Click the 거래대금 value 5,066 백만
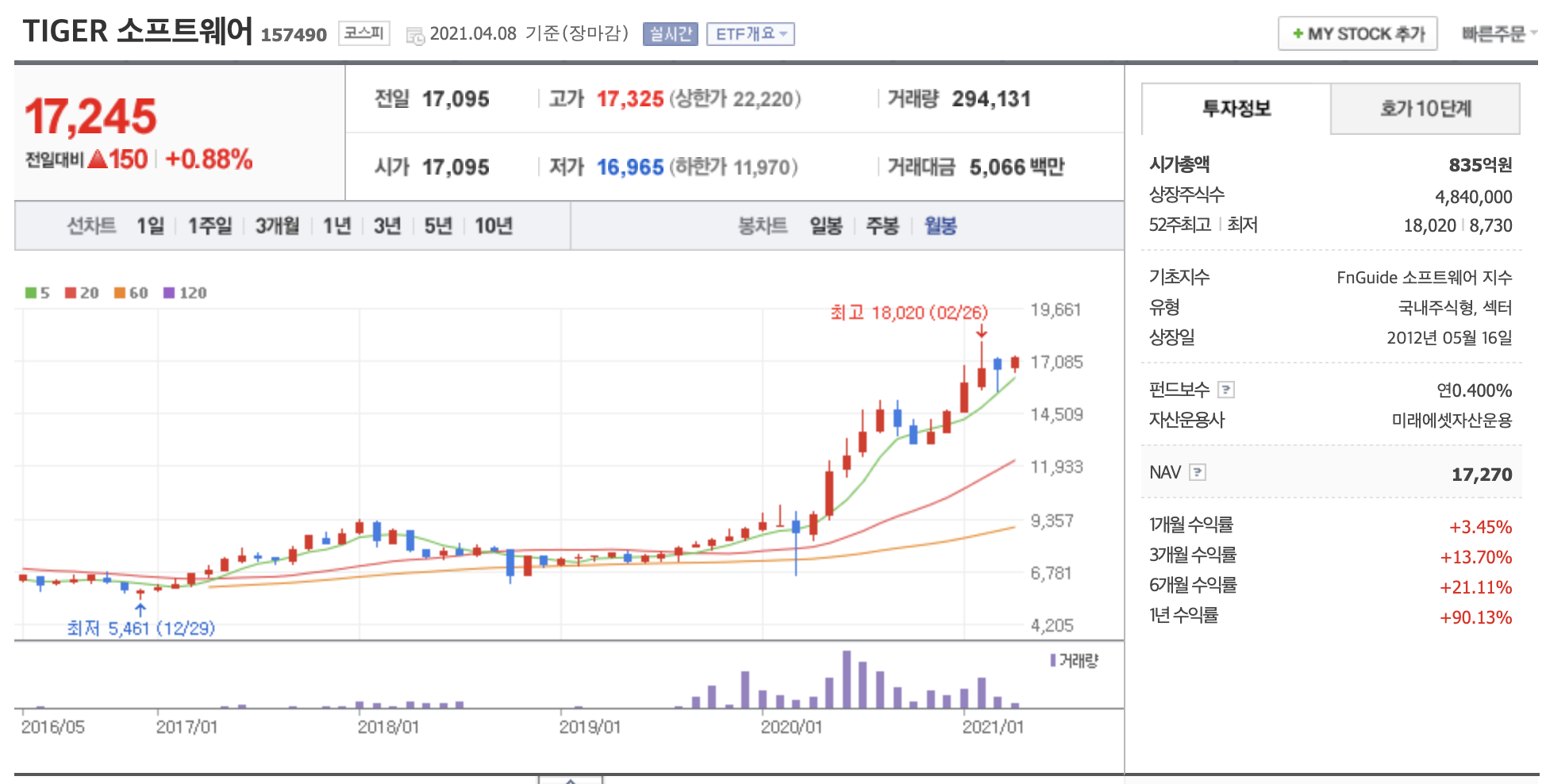Viewport: 1546px width, 784px height. pos(1017,167)
